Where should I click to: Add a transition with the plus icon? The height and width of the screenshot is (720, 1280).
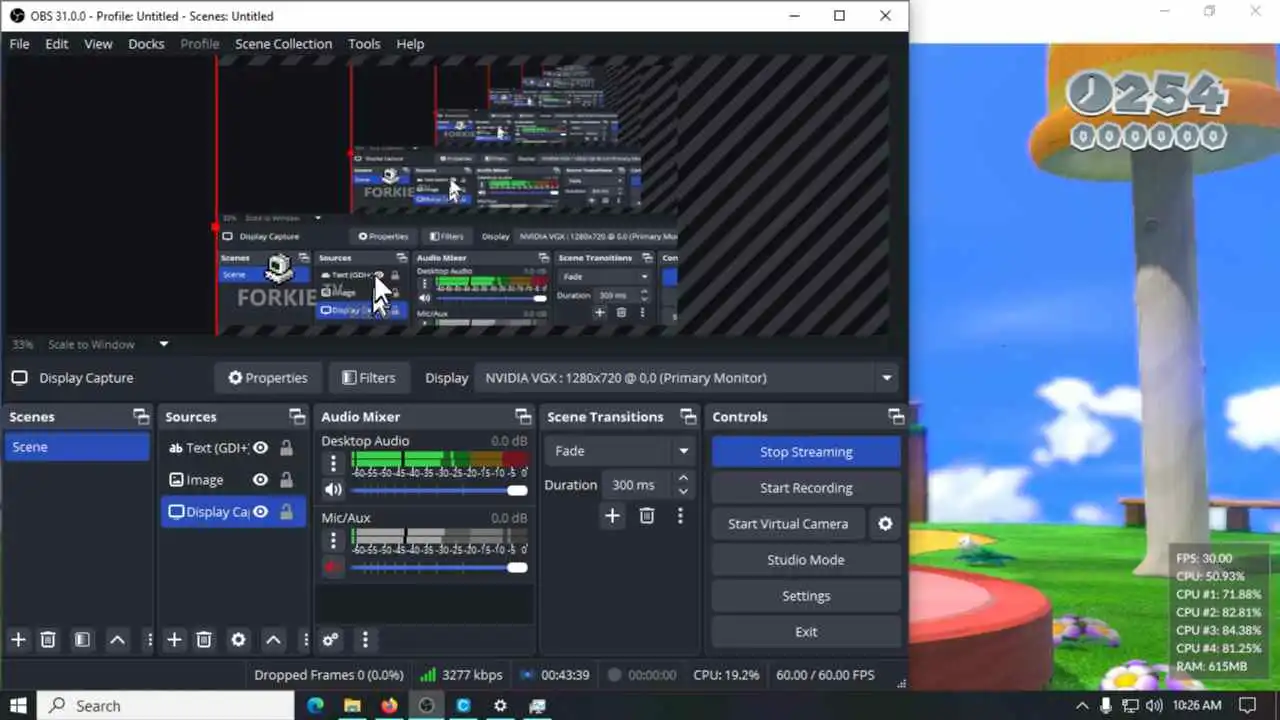point(612,516)
